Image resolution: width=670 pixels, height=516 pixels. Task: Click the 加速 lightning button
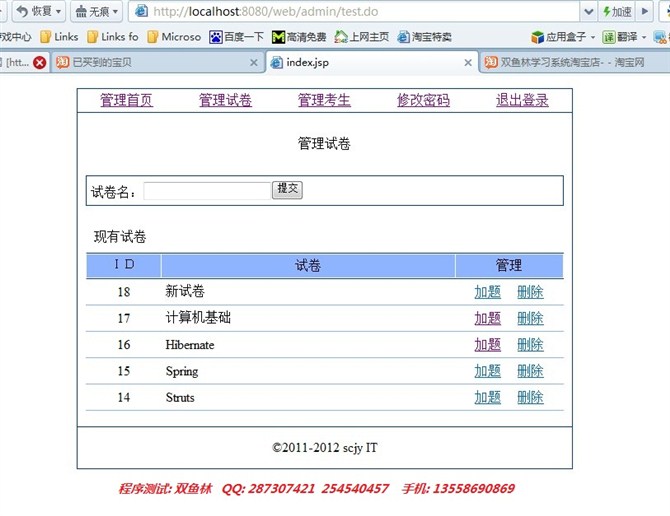(x=617, y=12)
